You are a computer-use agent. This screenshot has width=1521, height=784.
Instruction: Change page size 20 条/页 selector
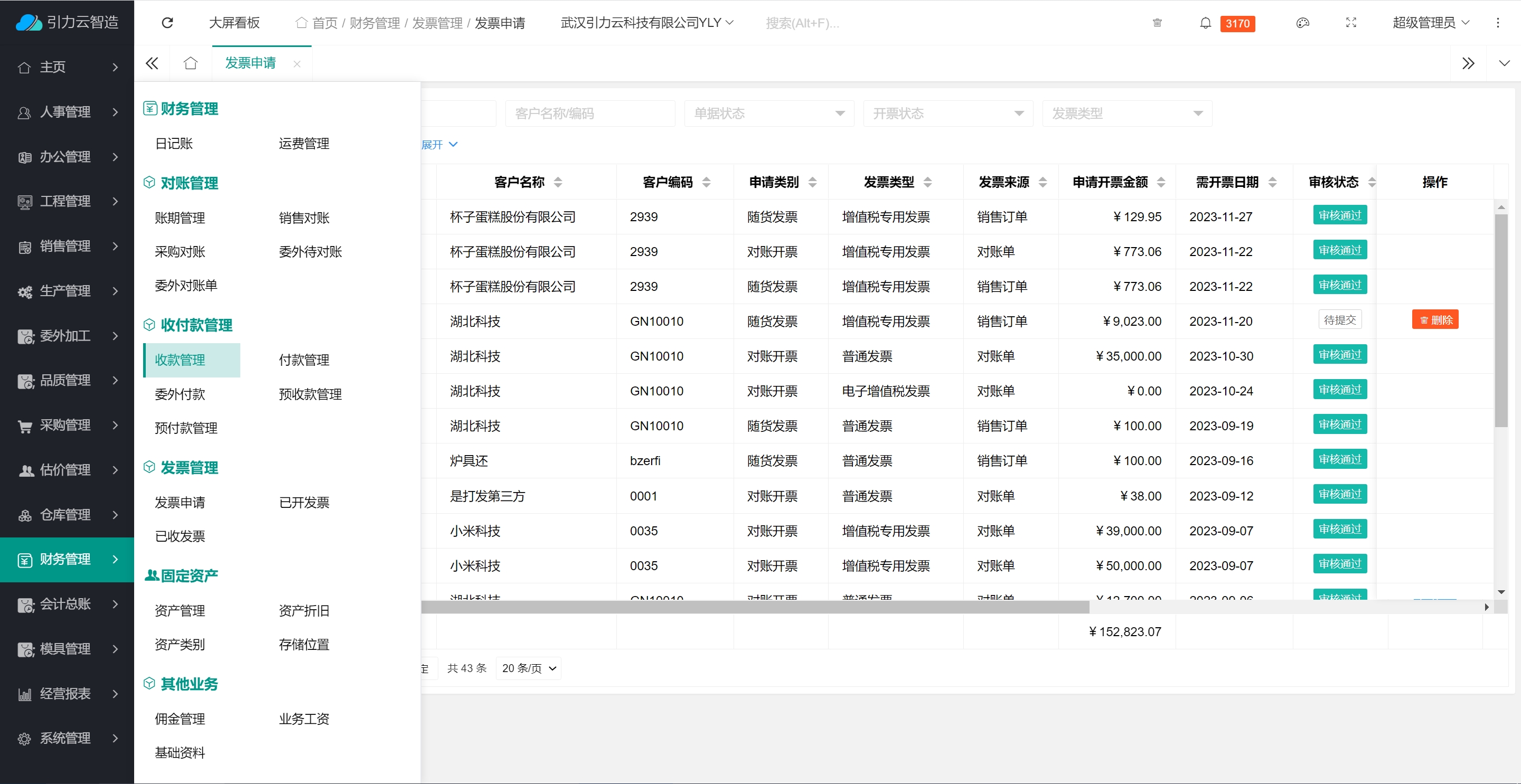point(529,668)
